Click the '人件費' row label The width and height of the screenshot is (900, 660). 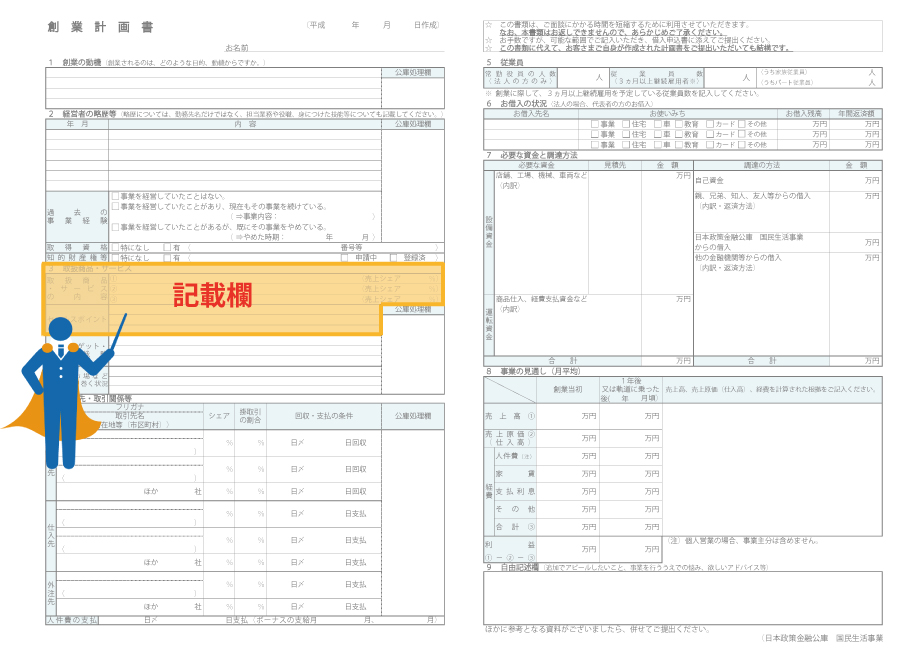514,456
